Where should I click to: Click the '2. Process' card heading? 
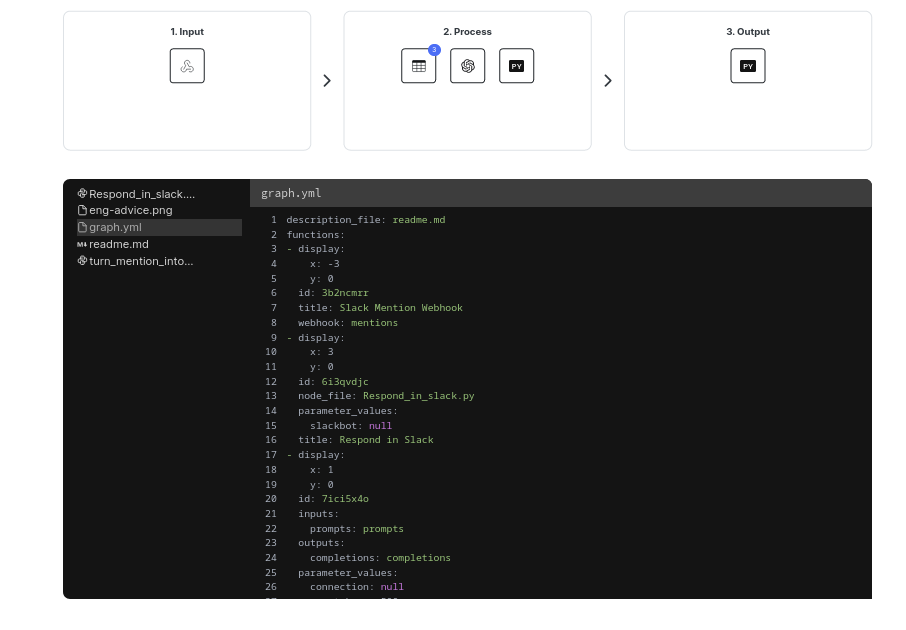[x=467, y=32]
